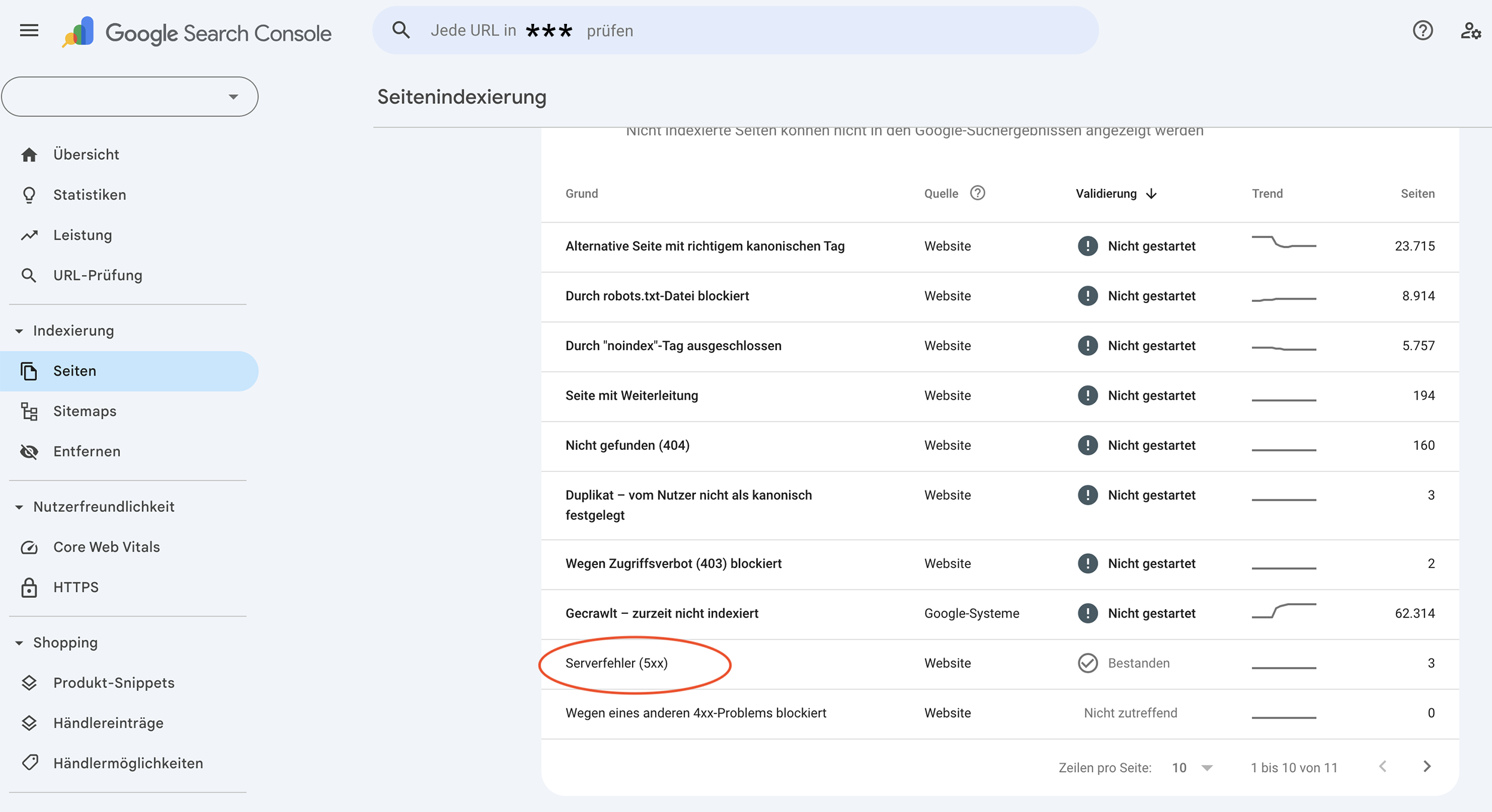Select Leistung in sidebar
The image size is (1492, 812).
(x=82, y=235)
